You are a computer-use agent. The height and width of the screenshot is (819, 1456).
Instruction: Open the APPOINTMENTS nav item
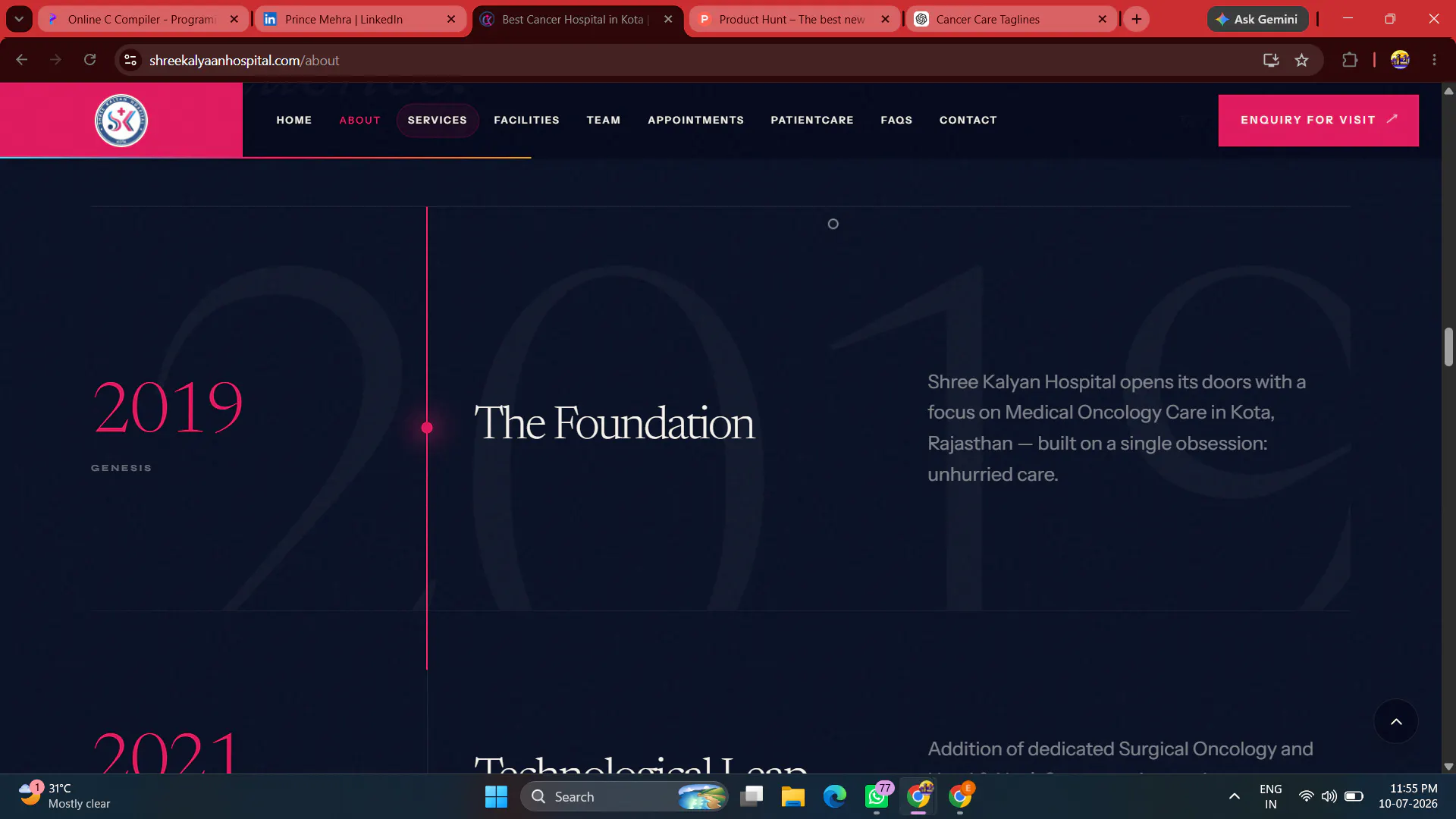pos(696,121)
